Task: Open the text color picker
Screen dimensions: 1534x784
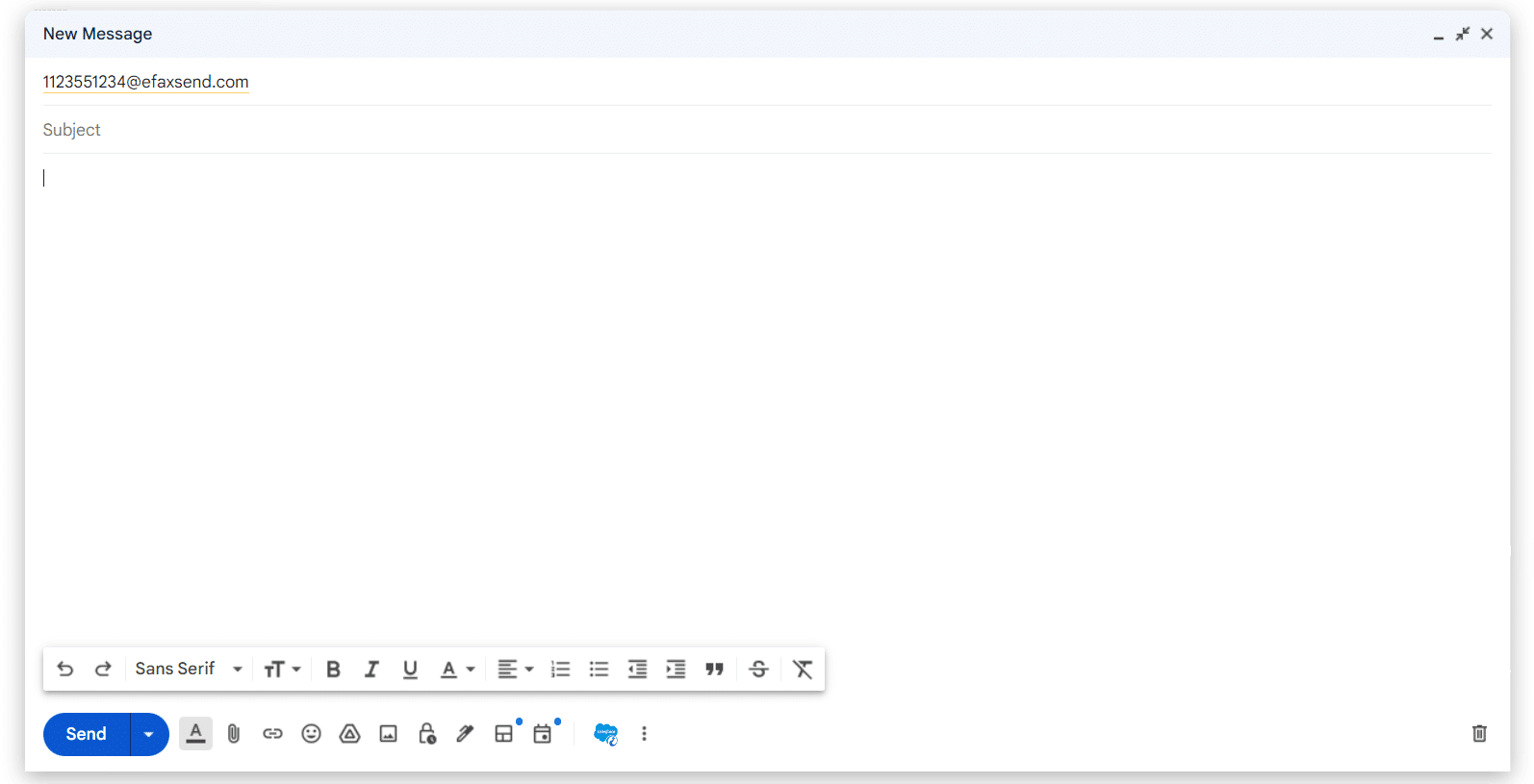Action: pos(457,669)
